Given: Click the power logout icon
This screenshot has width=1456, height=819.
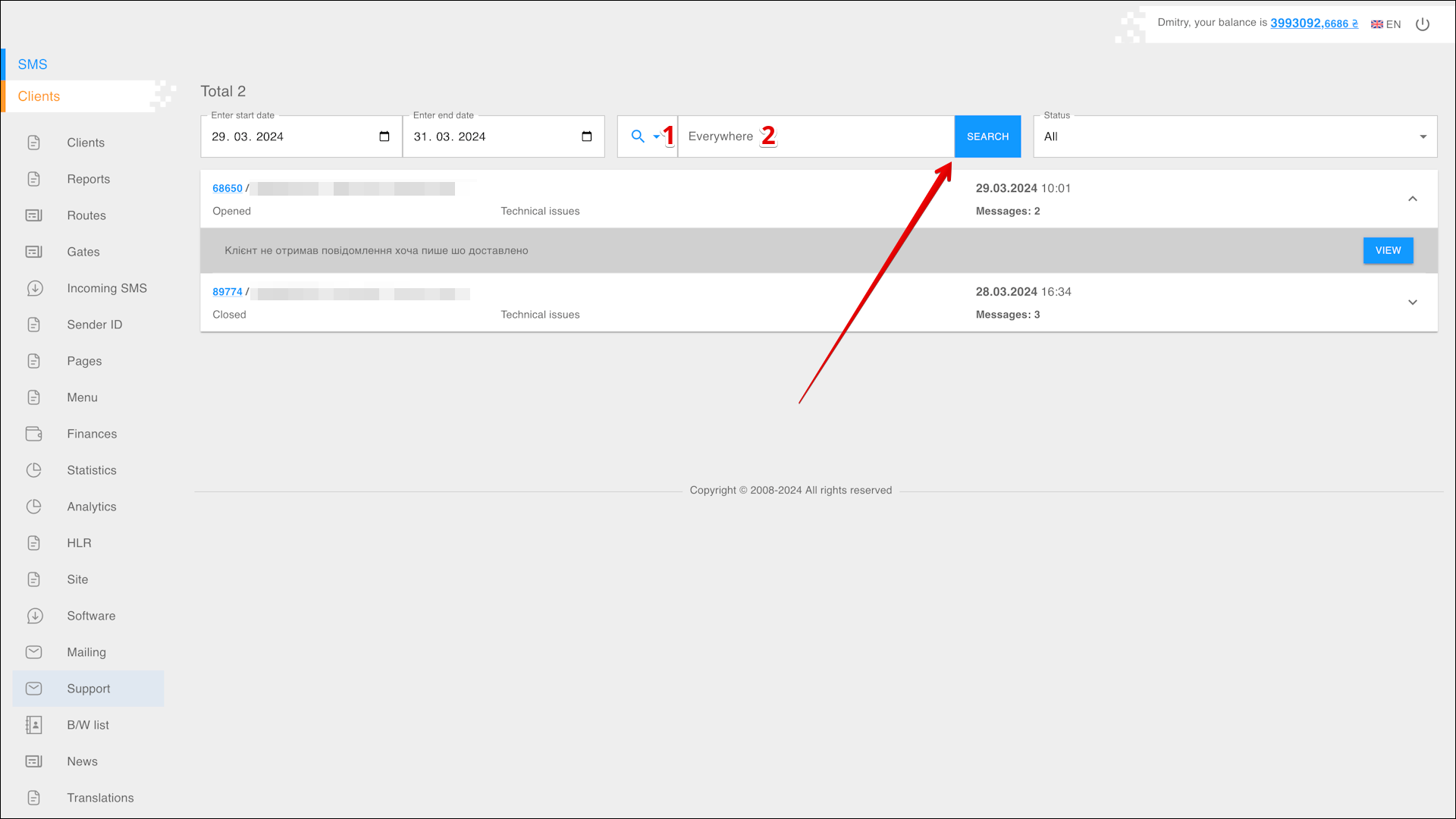Looking at the screenshot, I should (1423, 24).
